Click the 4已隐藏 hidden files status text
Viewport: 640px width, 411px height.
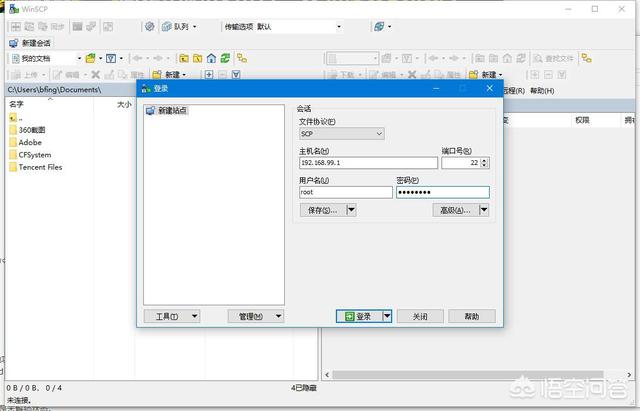[x=304, y=388]
